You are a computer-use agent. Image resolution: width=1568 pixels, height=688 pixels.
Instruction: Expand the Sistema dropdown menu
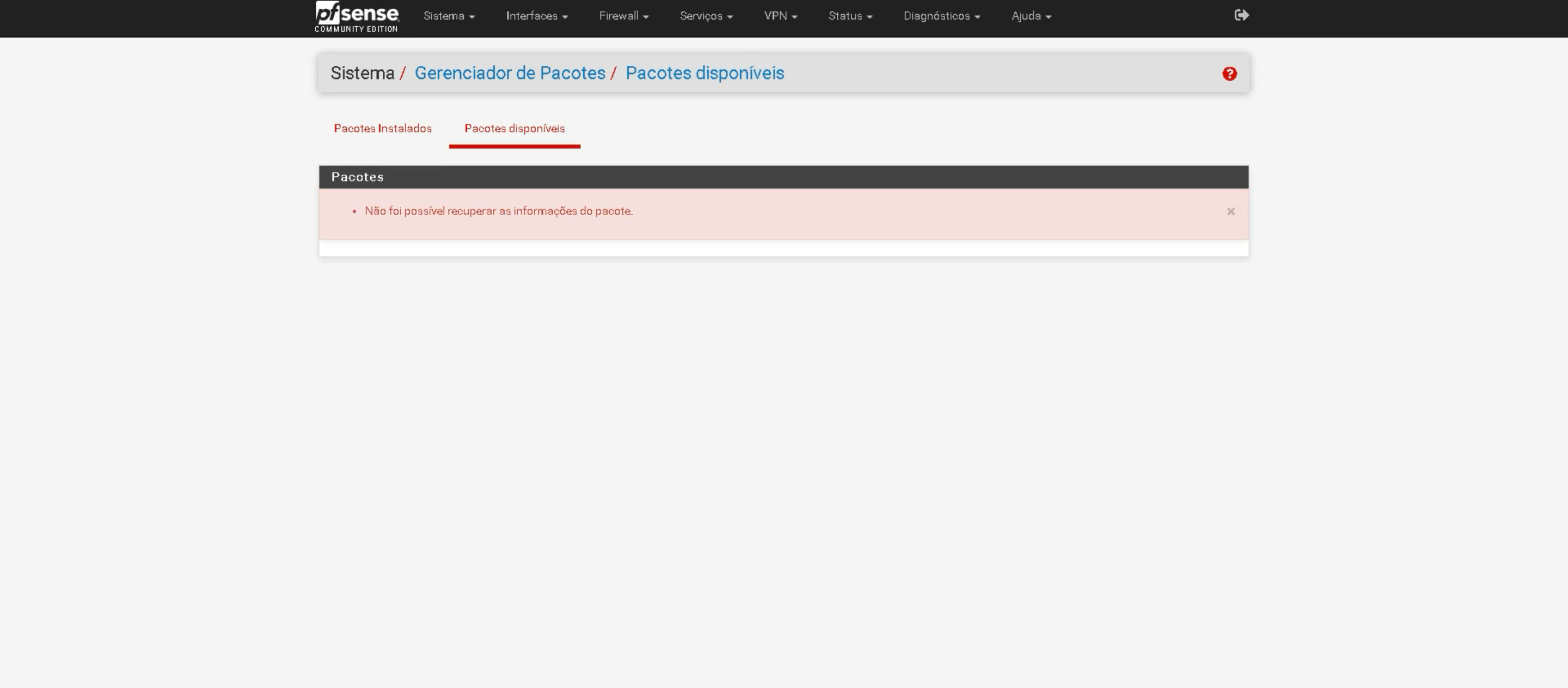pos(449,16)
